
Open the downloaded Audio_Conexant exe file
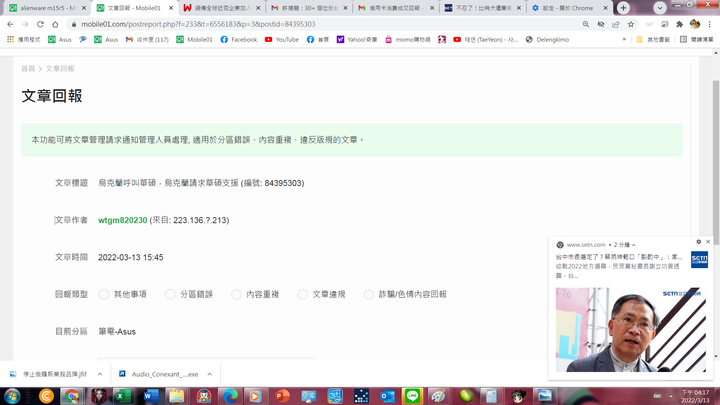pyautogui.click(x=159, y=374)
